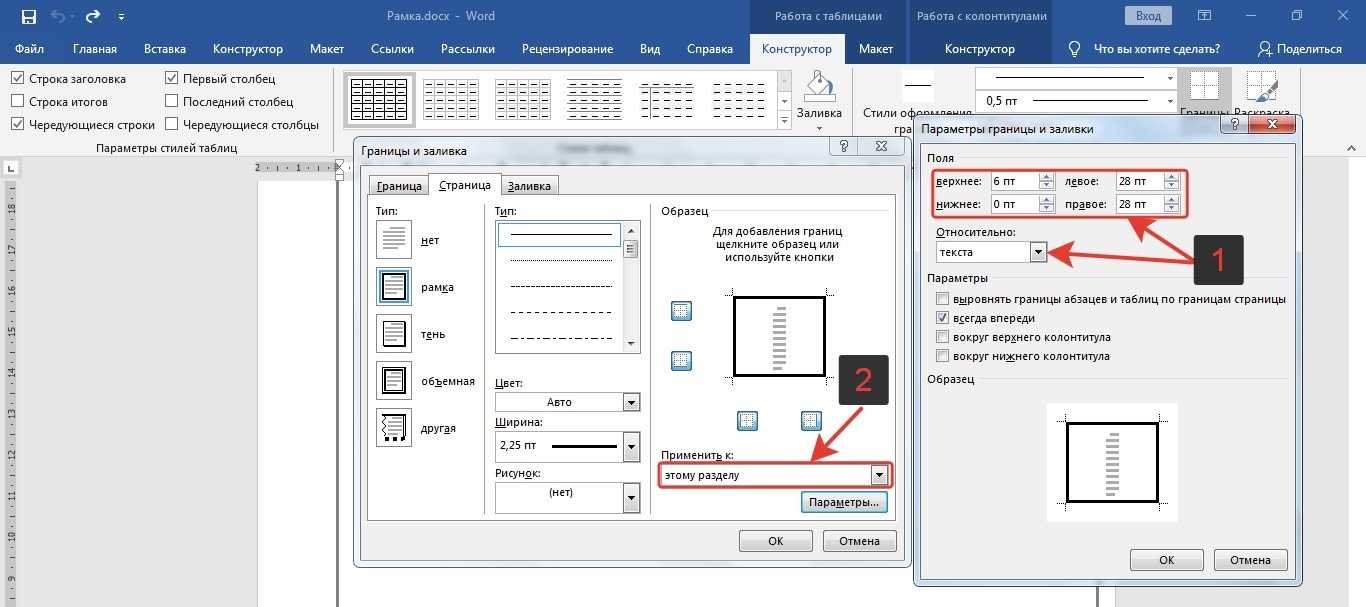Toggle the right border button below preview
The width and height of the screenshot is (1366, 607).
click(811, 421)
